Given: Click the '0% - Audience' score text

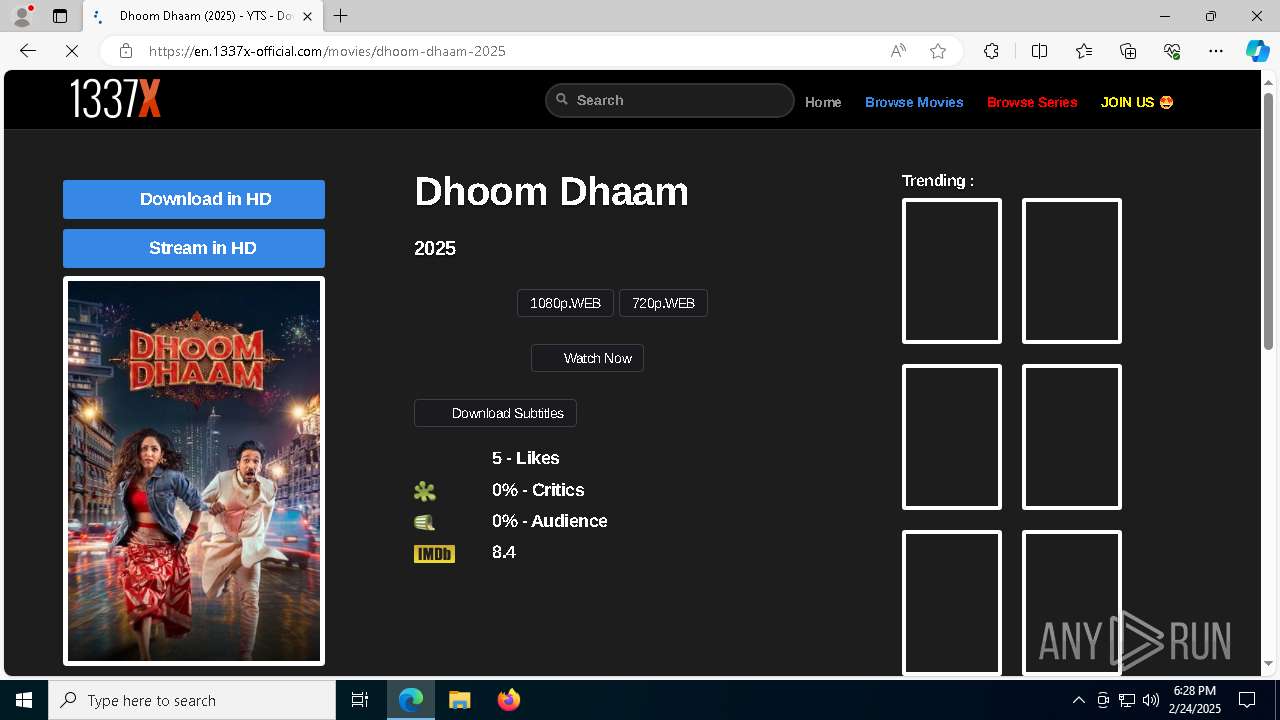Looking at the screenshot, I should point(549,521).
